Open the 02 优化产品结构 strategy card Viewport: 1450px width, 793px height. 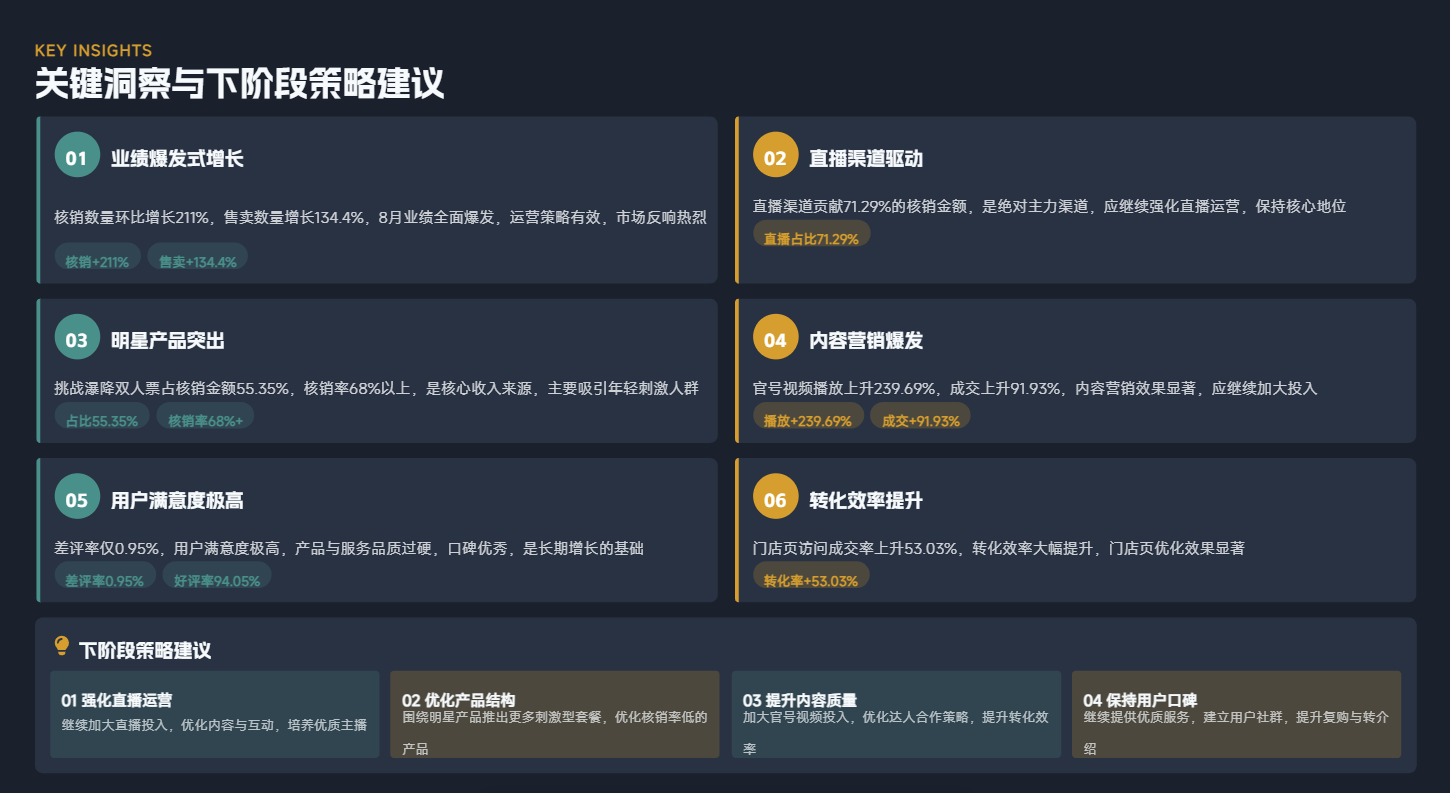pos(555,714)
